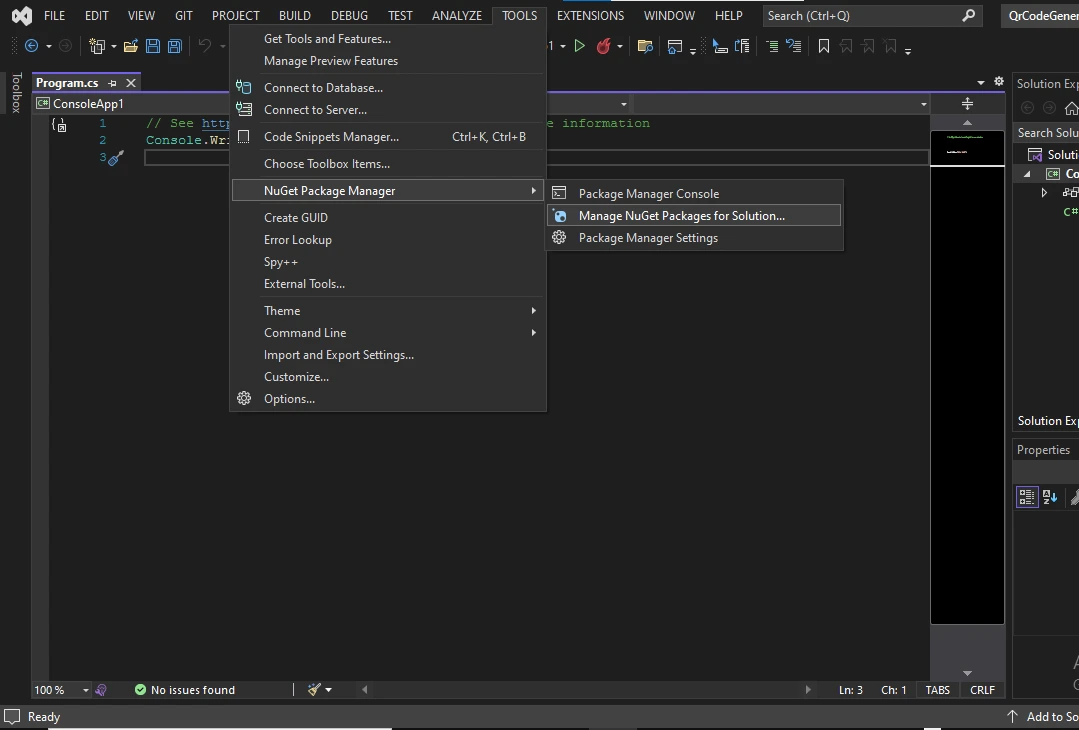Open the 100 % zoom level dropdown

[86, 690]
